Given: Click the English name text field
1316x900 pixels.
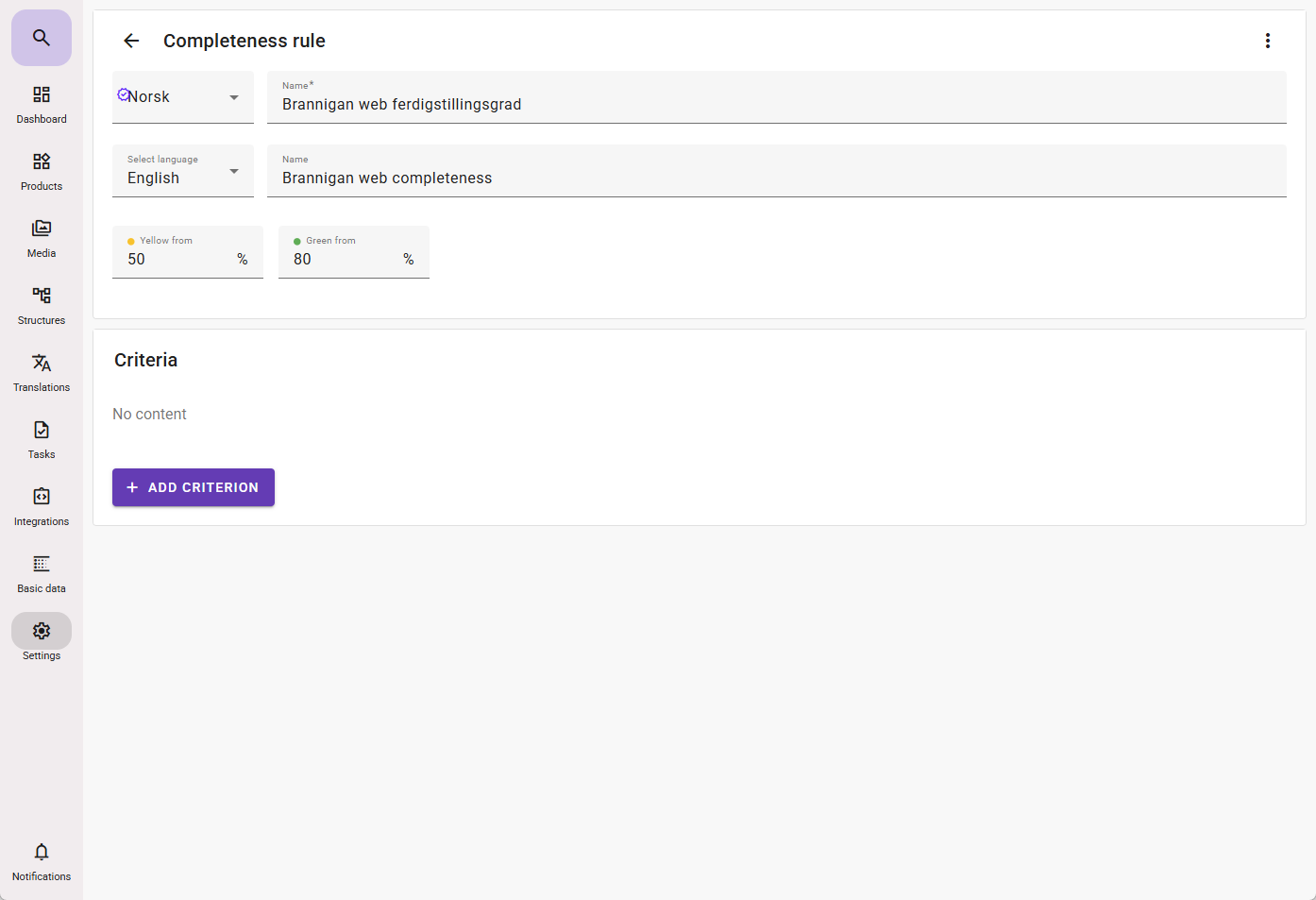Looking at the screenshot, I should [774, 178].
